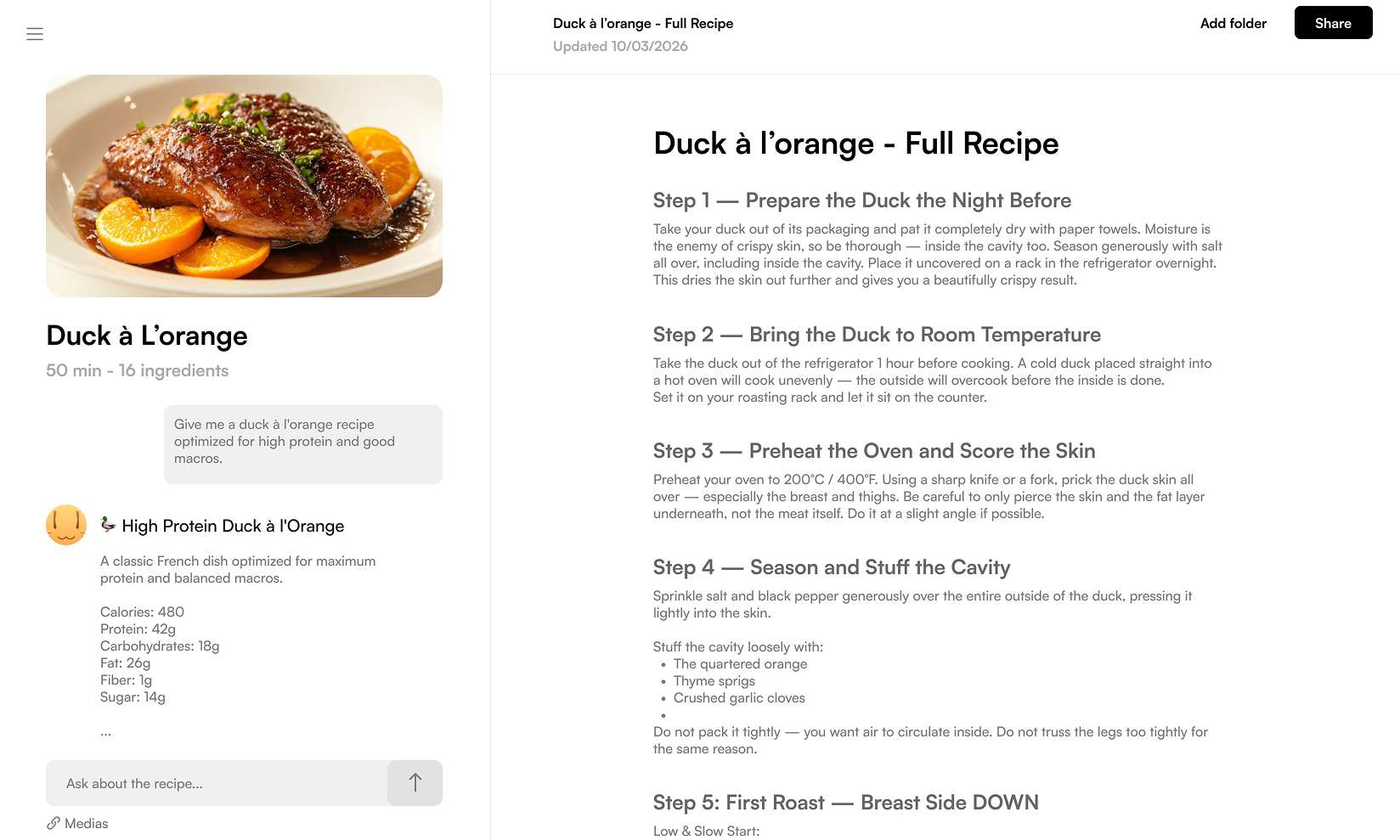The image size is (1400, 840).
Task: Click Add folder
Action: (1233, 23)
